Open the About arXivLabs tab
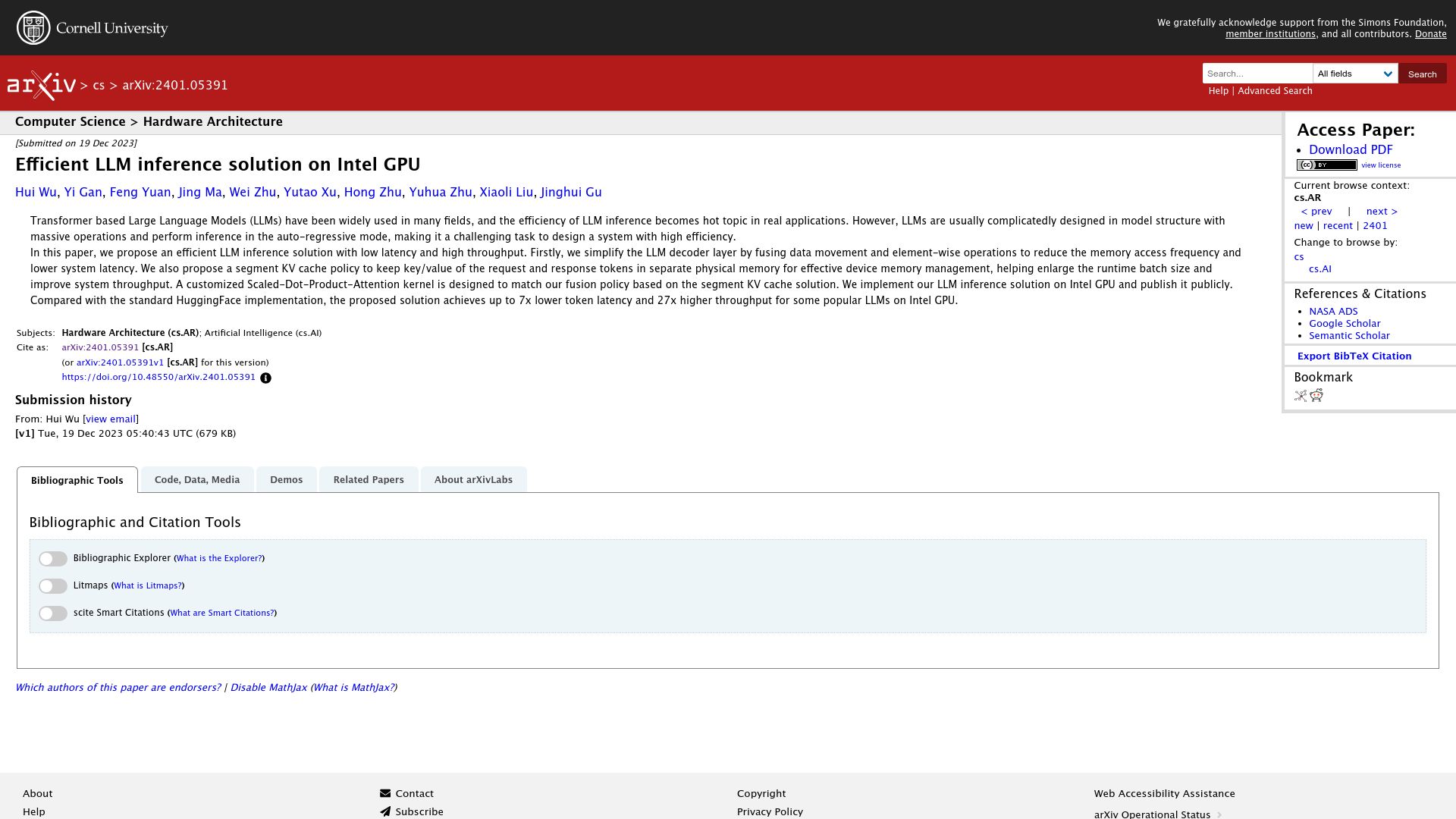The height and width of the screenshot is (819, 1456). point(473,479)
